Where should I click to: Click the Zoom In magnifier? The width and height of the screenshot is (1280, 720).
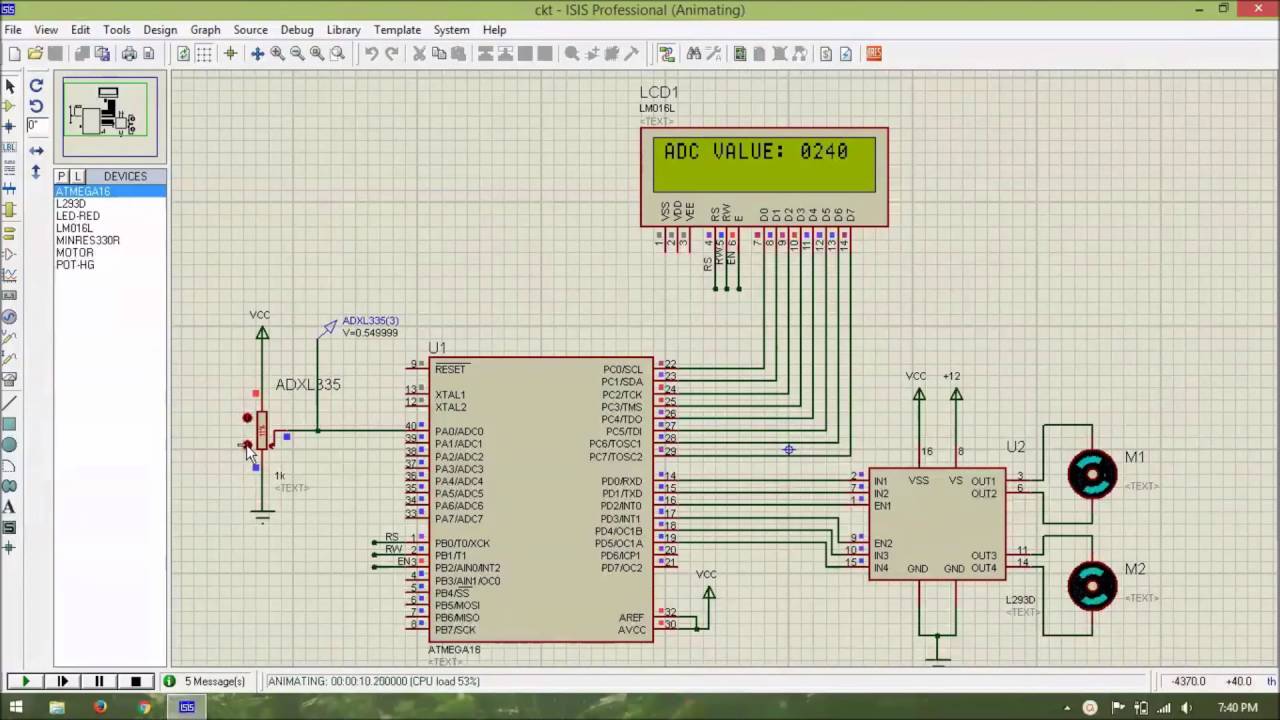[x=277, y=54]
